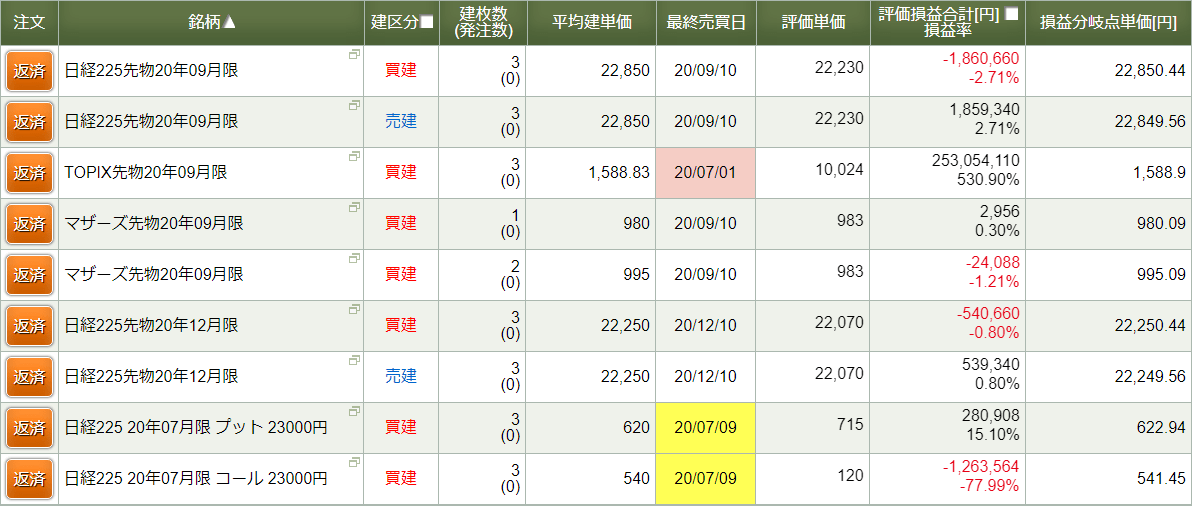Click the loss value -1,860,660
The height and width of the screenshot is (506, 1193).
click(x=981, y=58)
